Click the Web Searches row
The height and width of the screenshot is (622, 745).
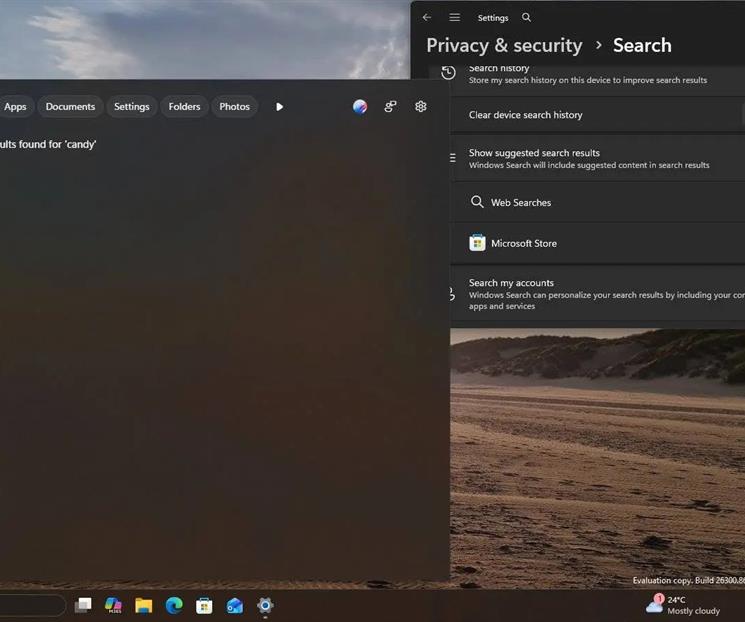click(x=598, y=202)
